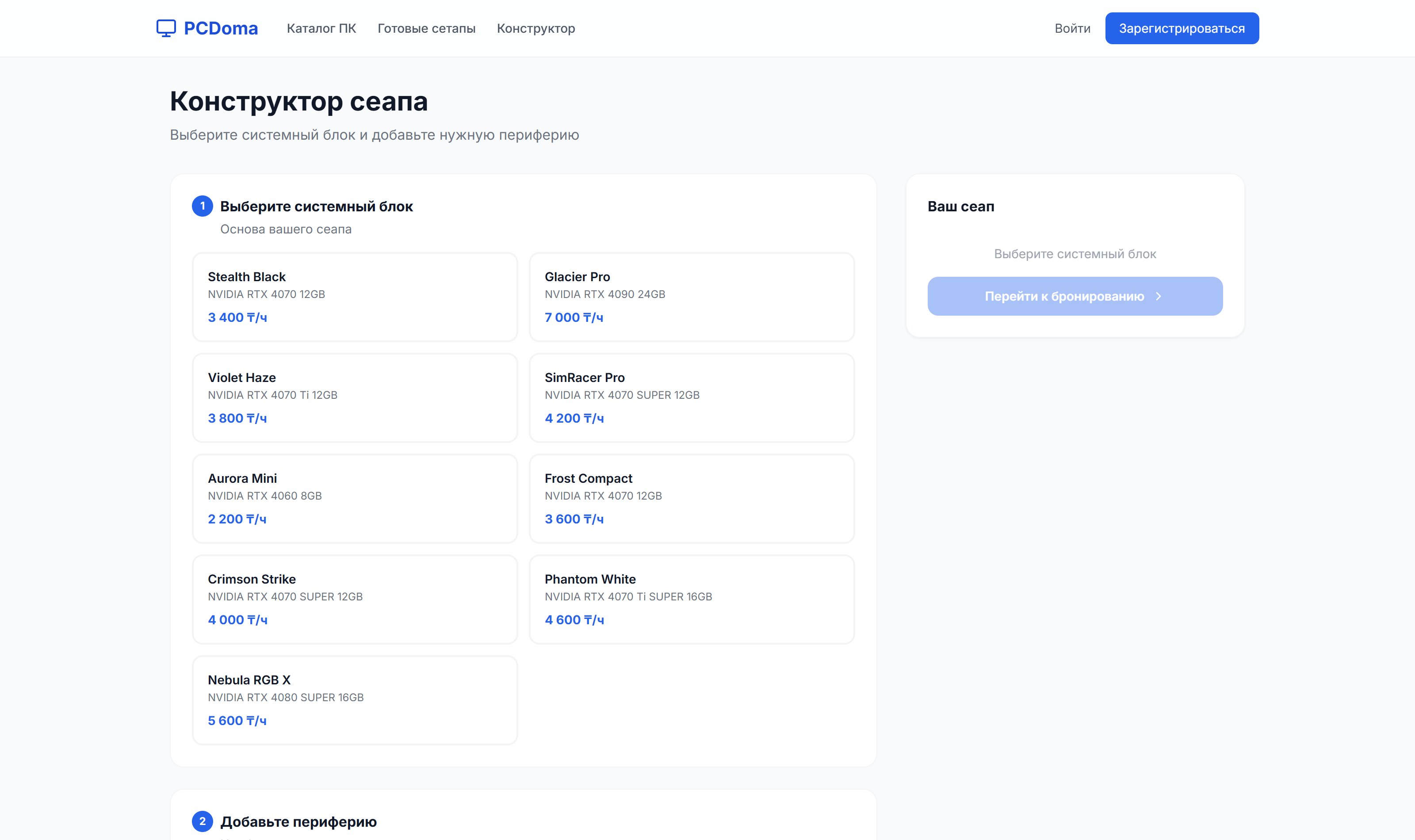Image resolution: width=1415 pixels, height=840 pixels.
Task: Go to Готовые сетапы page
Action: tap(426, 28)
